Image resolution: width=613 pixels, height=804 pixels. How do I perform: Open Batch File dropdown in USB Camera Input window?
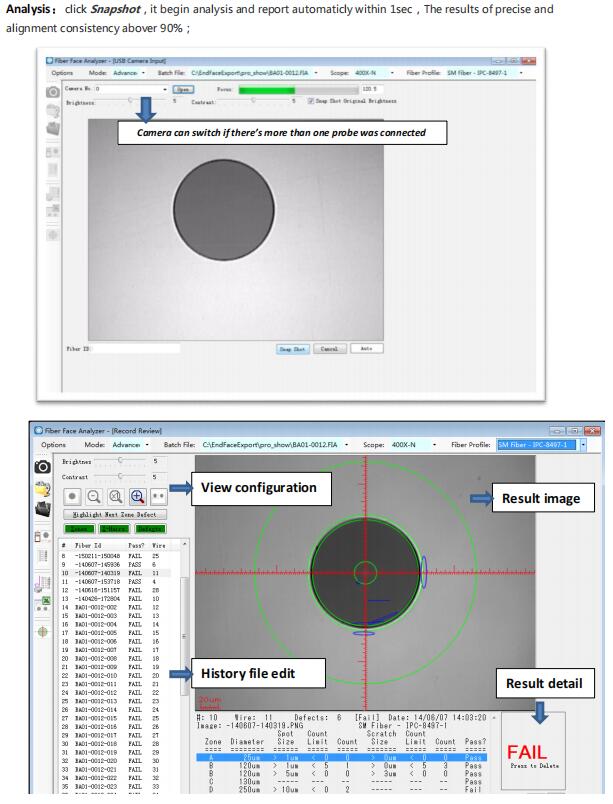point(316,73)
